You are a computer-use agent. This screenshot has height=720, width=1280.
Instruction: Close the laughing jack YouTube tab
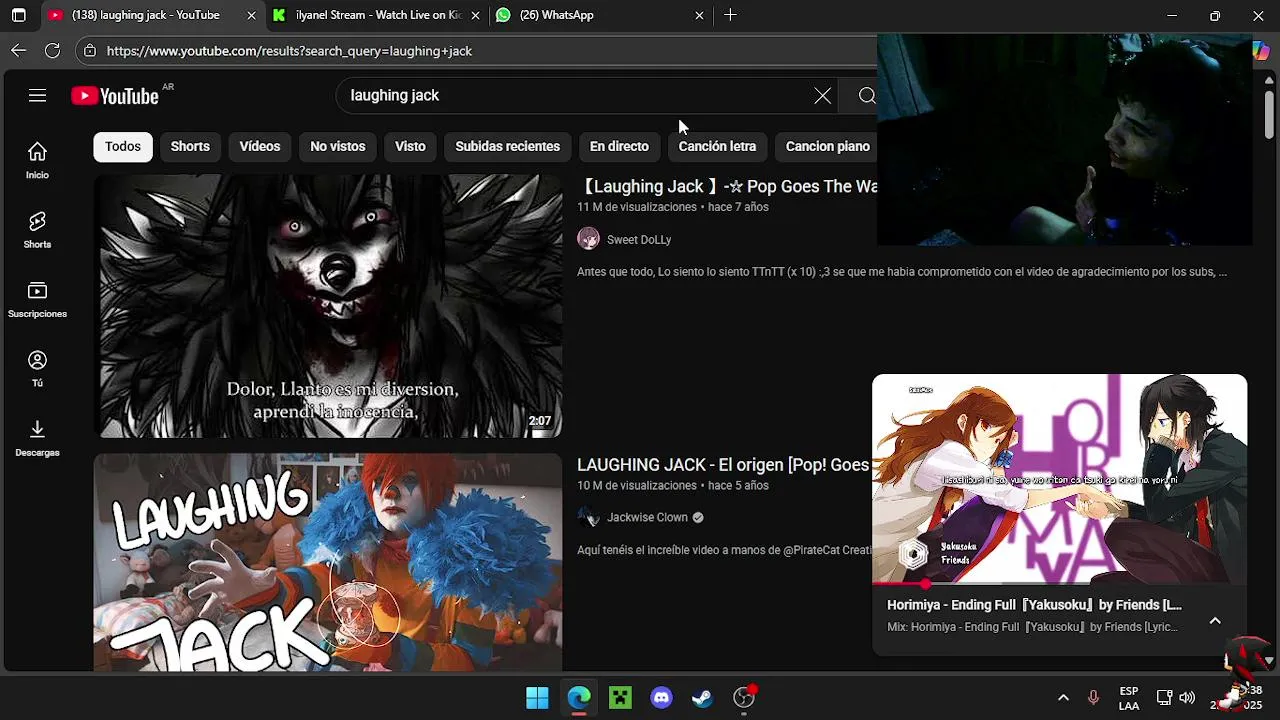[251, 15]
